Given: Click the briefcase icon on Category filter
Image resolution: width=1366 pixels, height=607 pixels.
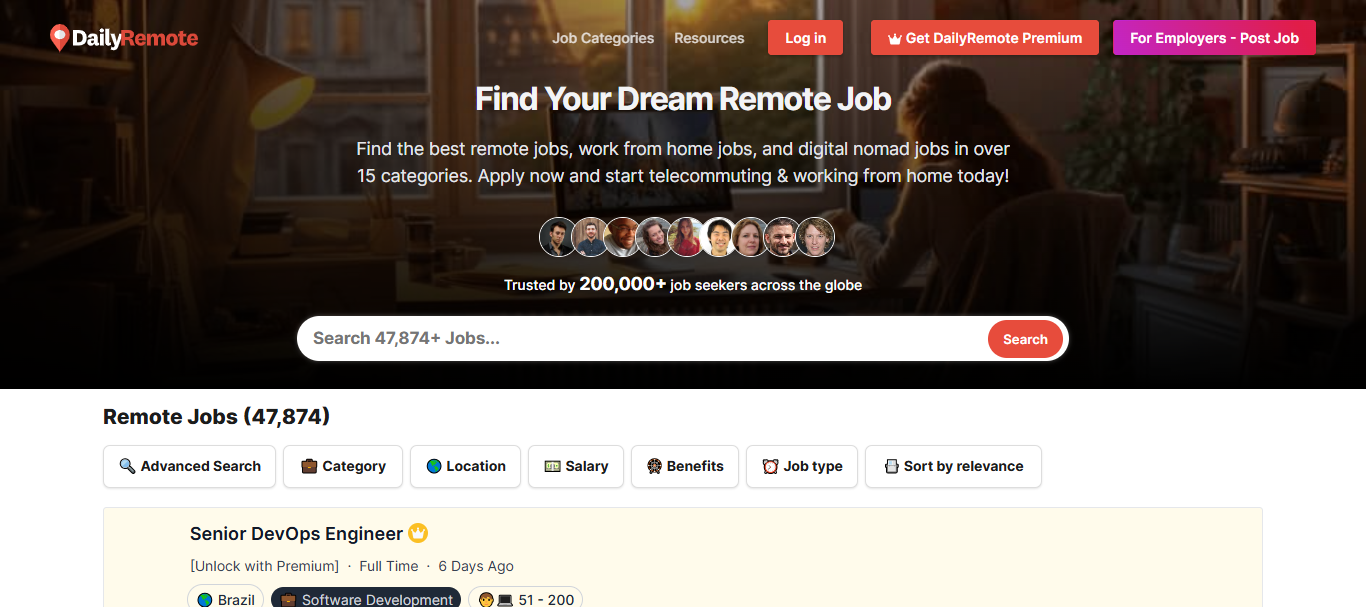Looking at the screenshot, I should pyautogui.click(x=309, y=466).
